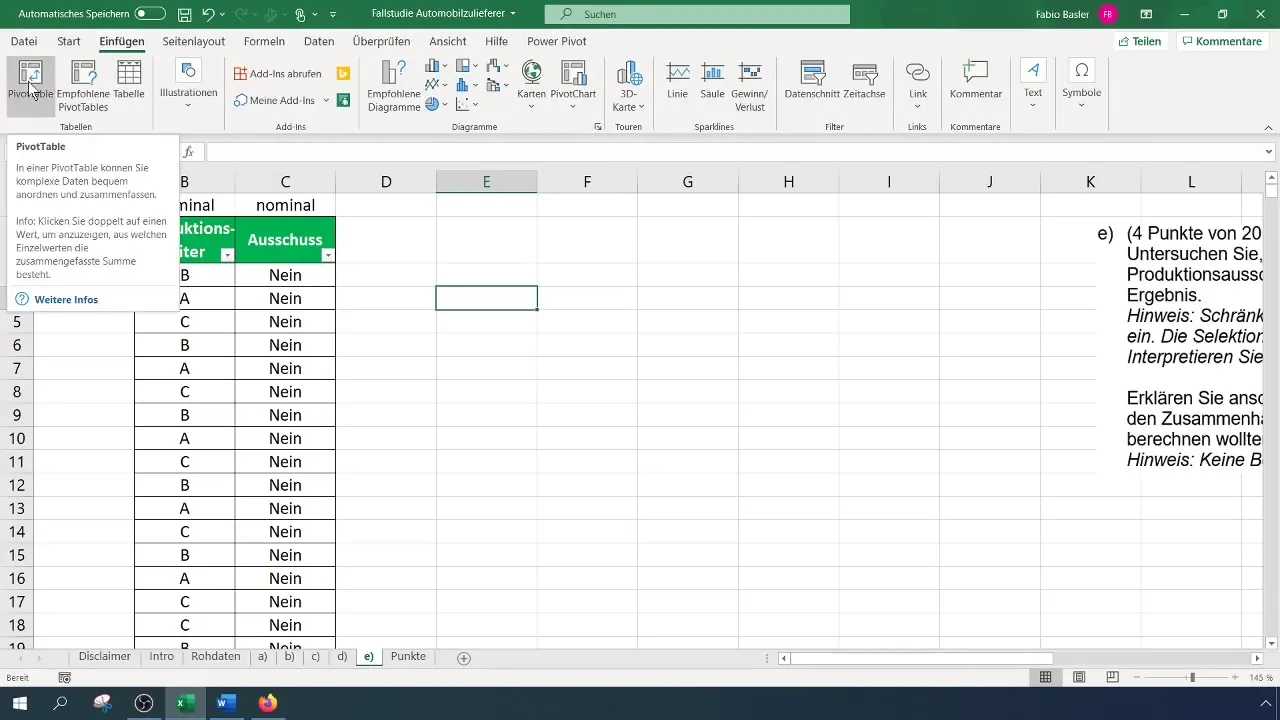The width and height of the screenshot is (1280, 720).
Task: Open the Illustrationen dropdown
Action: click(x=188, y=86)
